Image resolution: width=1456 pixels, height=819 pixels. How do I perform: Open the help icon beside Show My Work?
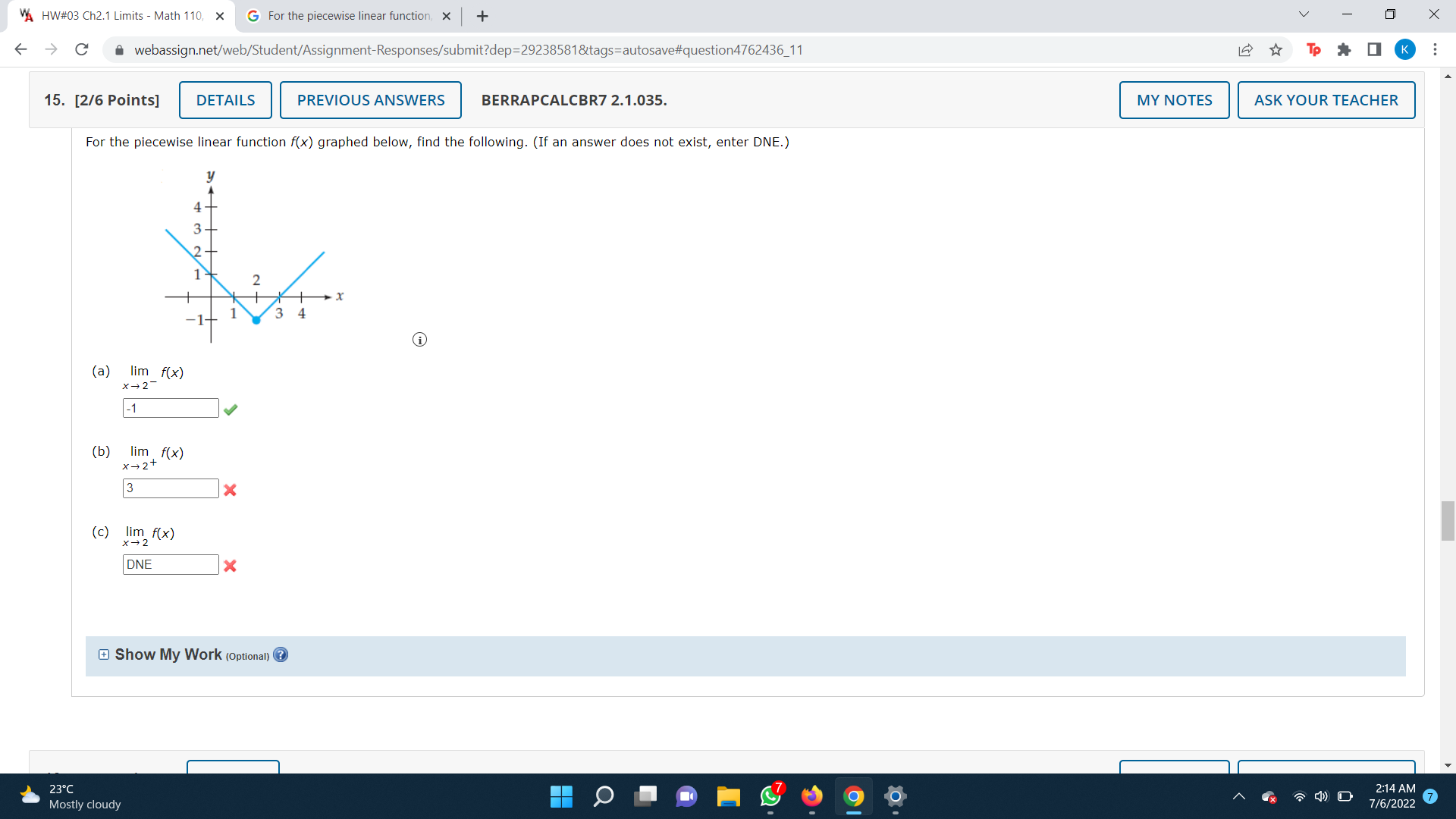(280, 654)
